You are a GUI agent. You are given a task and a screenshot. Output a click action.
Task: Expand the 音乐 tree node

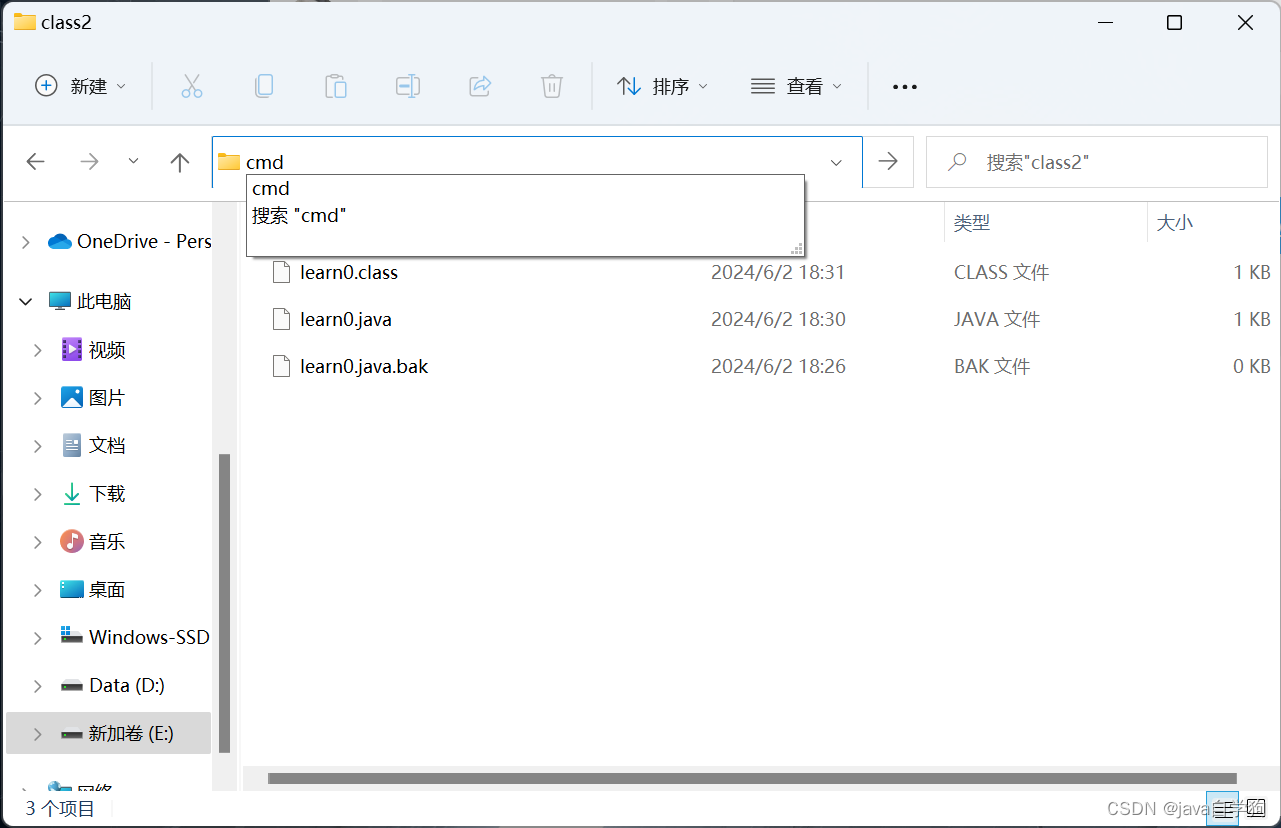click(x=38, y=541)
